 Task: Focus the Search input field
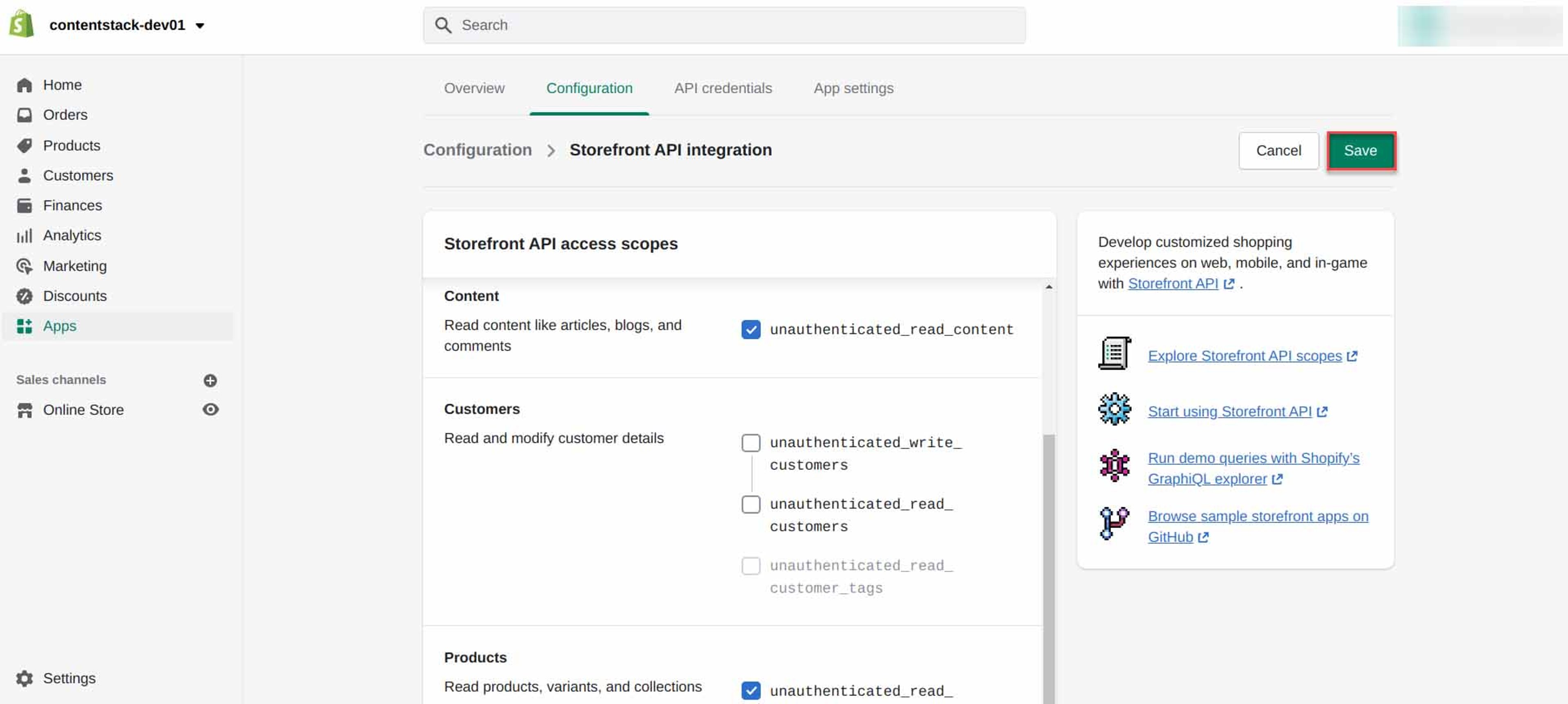click(724, 25)
